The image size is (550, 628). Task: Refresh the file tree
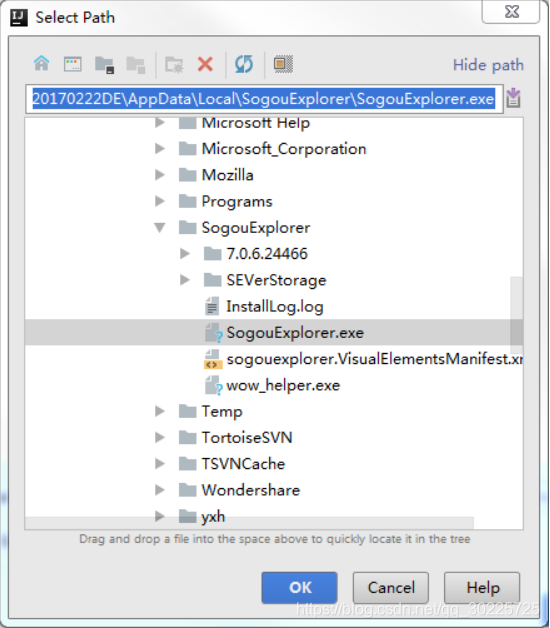tap(244, 64)
